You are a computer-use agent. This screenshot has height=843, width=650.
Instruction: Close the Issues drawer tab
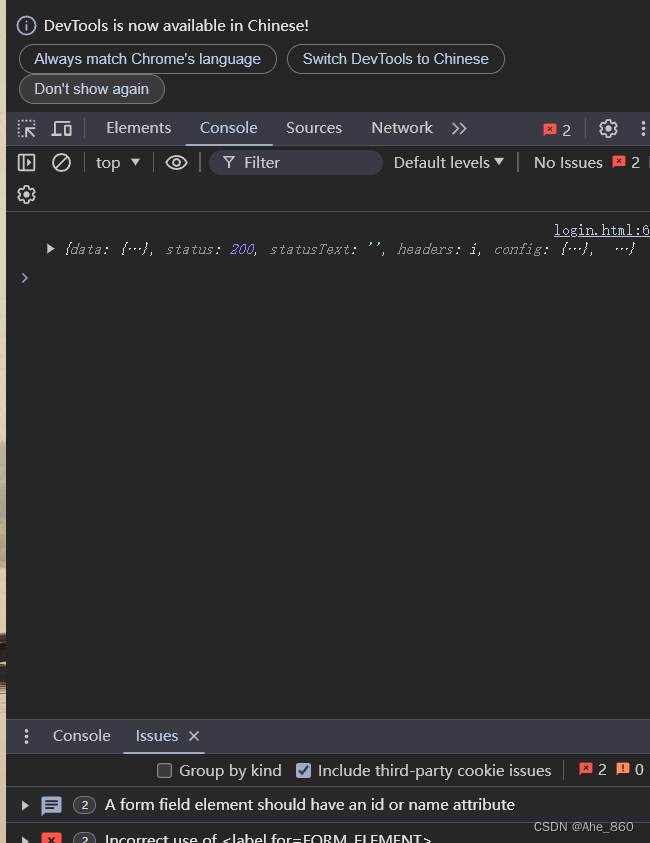tap(194, 736)
